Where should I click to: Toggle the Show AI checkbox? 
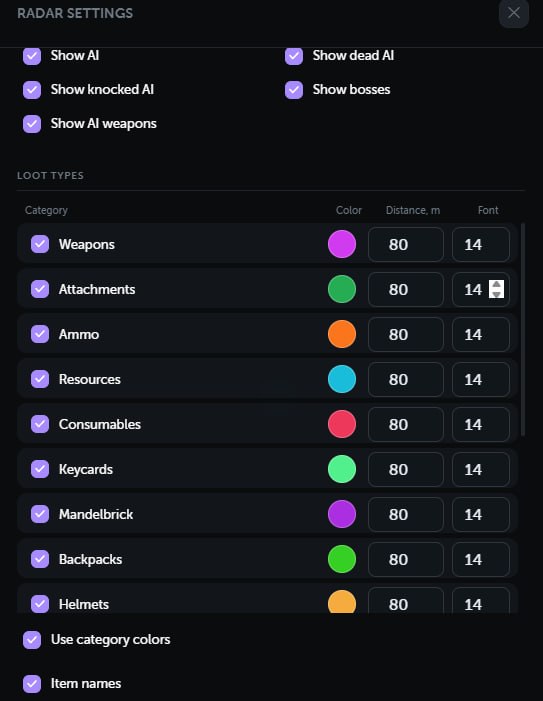click(x=32, y=56)
